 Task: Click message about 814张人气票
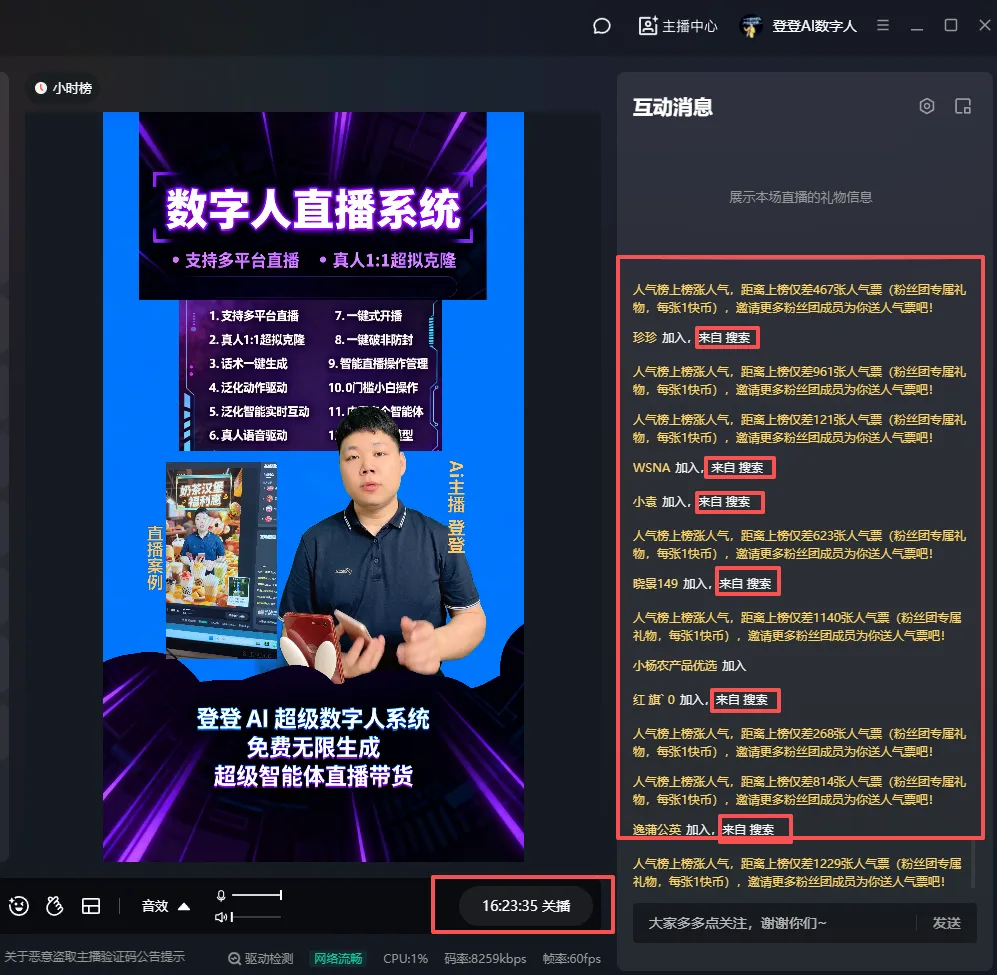(799, 791)
